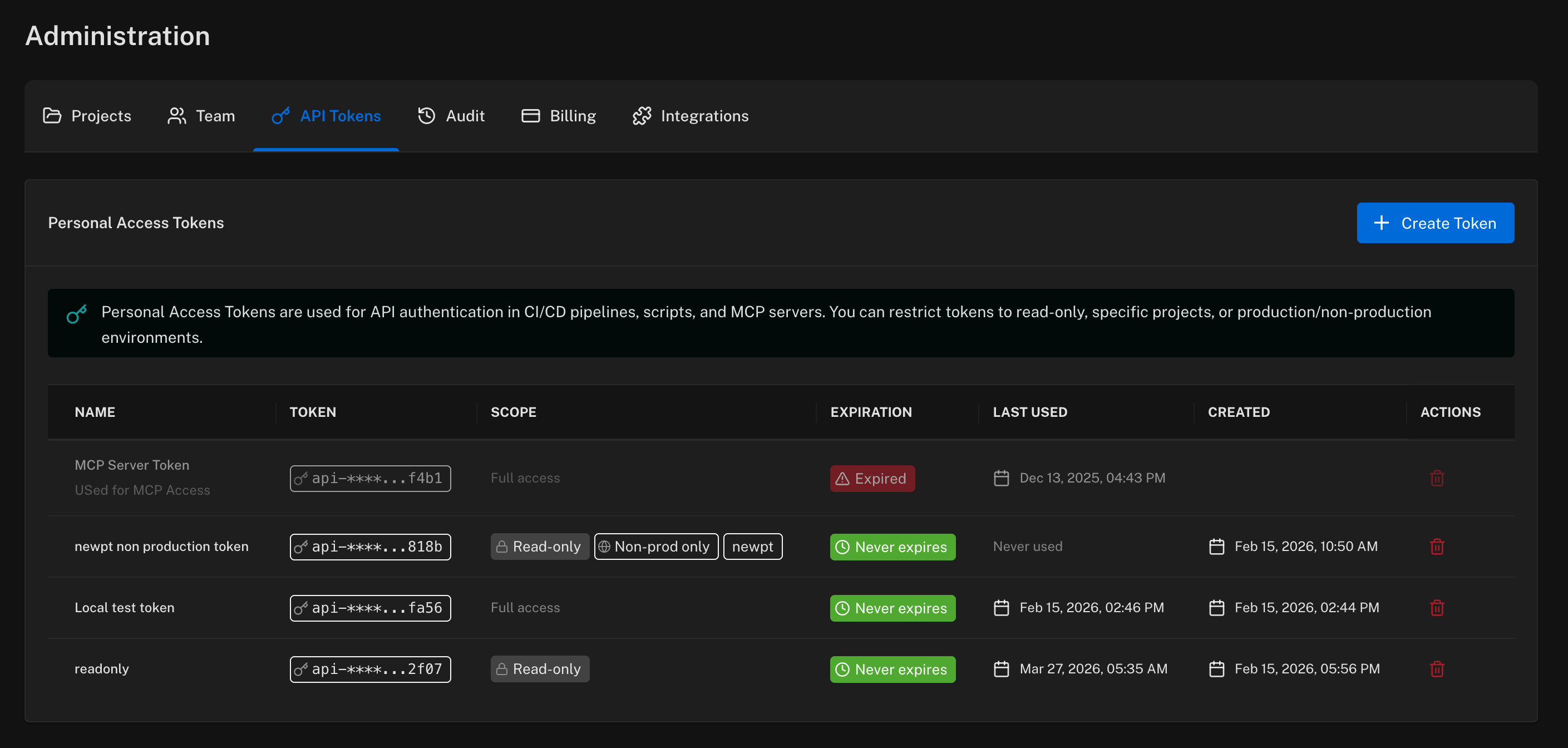
Task: Click the CREATED column header
Action: [x=1239, y=412]
